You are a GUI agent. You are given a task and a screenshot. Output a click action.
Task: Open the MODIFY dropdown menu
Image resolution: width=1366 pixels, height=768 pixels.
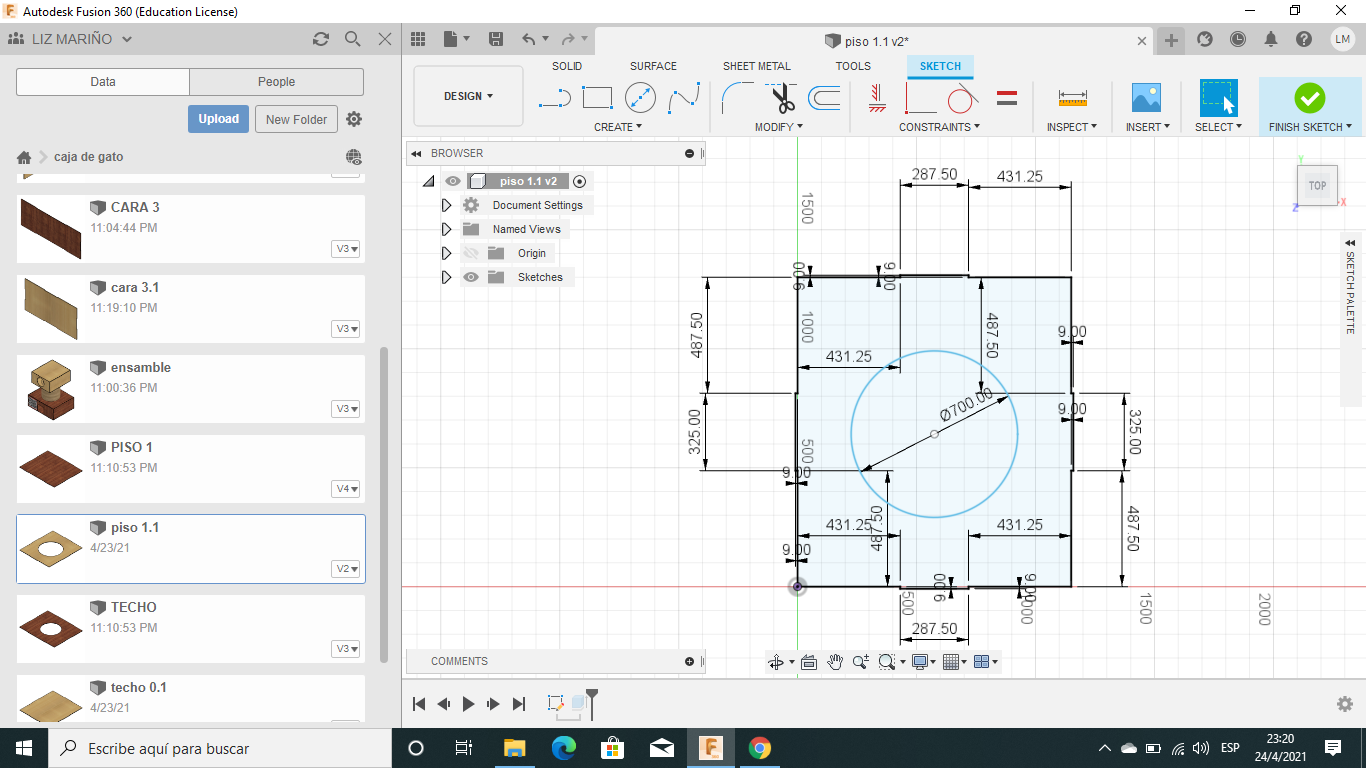[779, 127]
